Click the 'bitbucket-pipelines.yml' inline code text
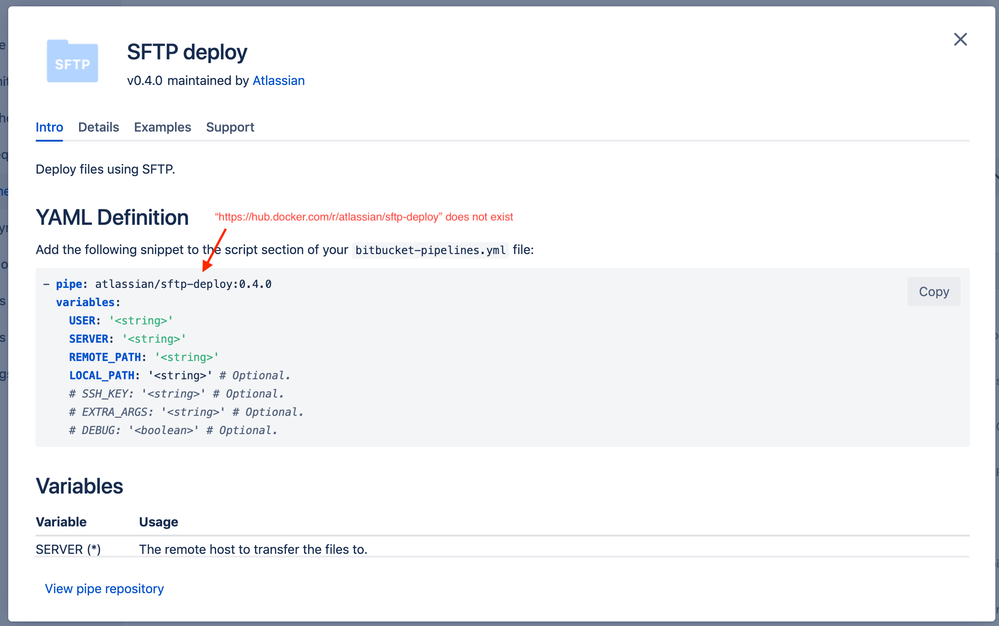 pos(430,250)
